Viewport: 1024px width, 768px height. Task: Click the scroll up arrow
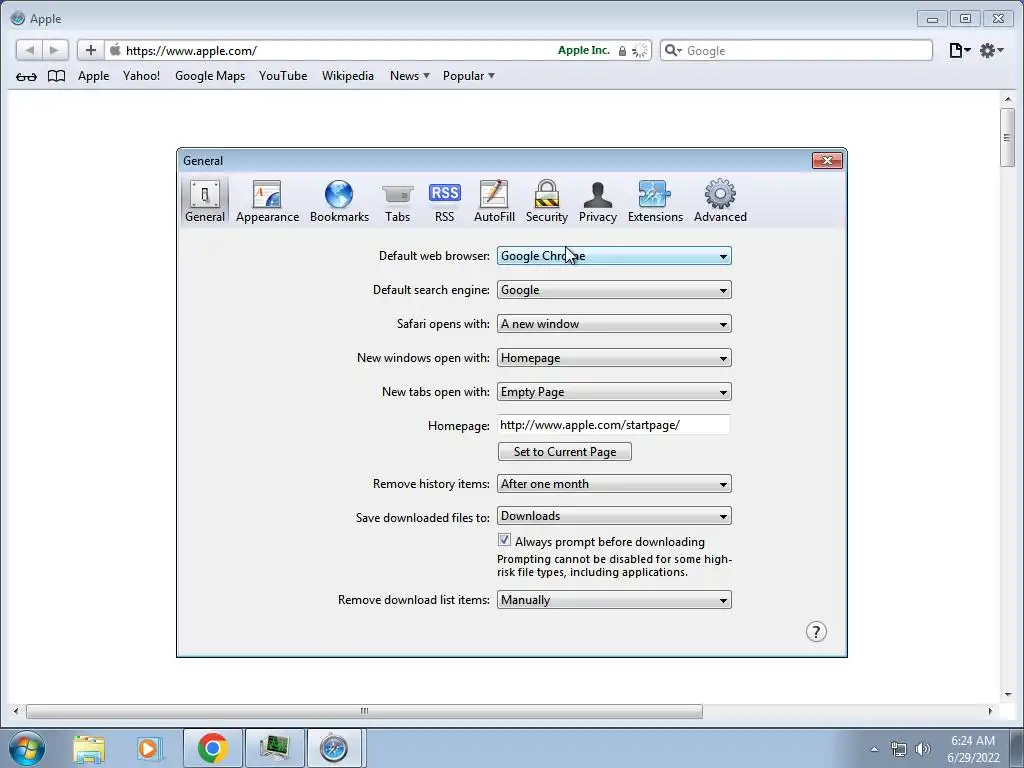1007,99
